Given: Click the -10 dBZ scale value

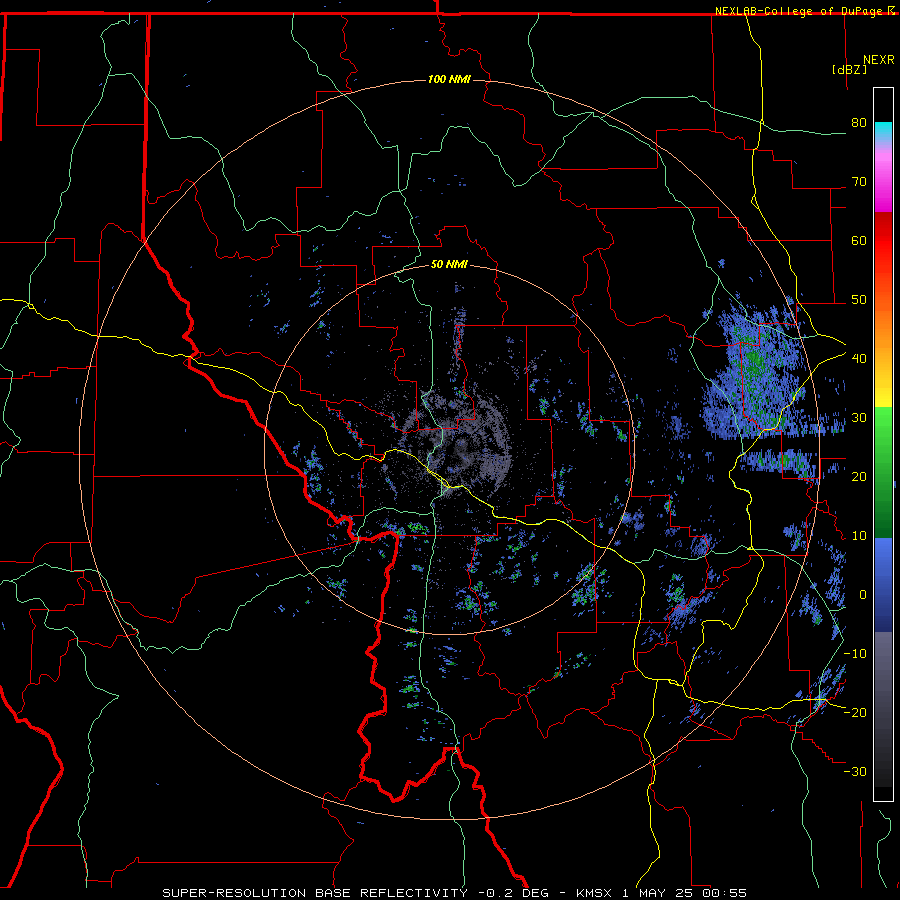Looking at the screenshot, I should pyautogui.click(x=855, y=654).
